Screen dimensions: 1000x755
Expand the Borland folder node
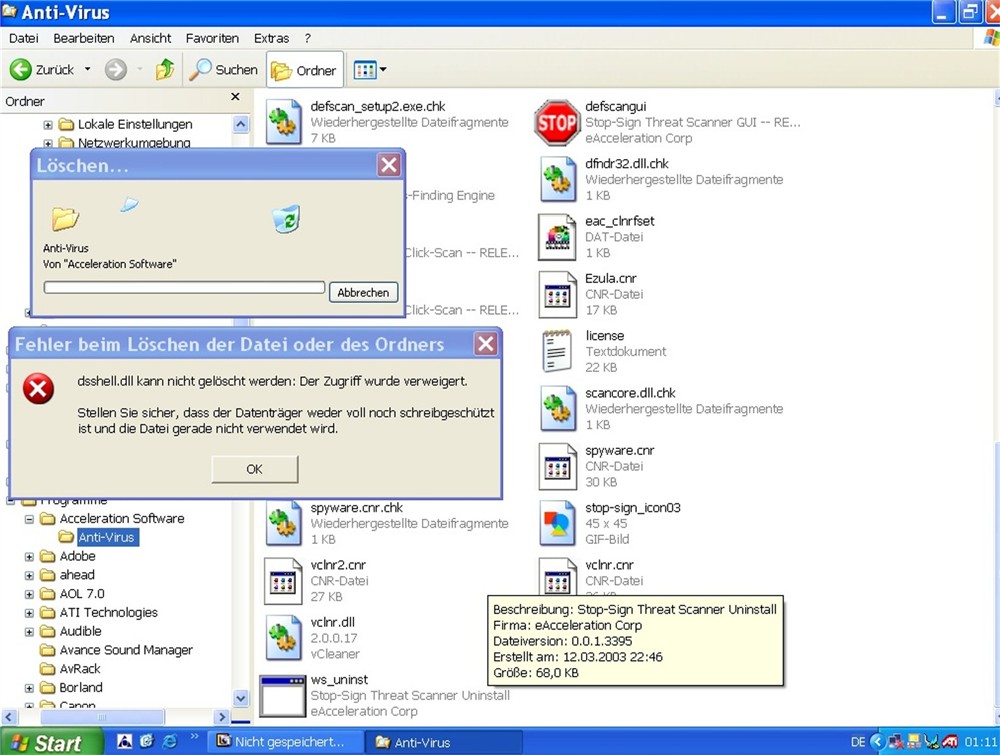29,689
